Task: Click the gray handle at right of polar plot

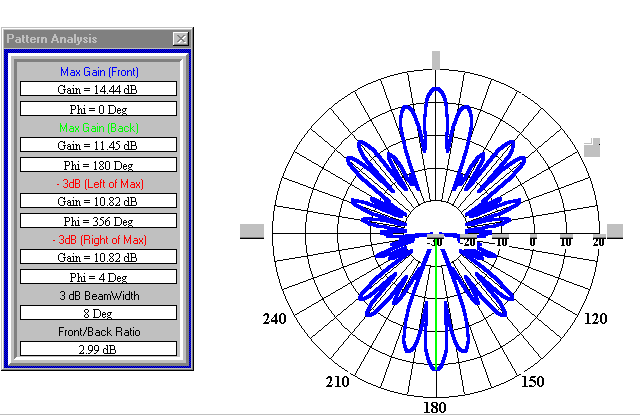Action: click(x=615, y=231)
